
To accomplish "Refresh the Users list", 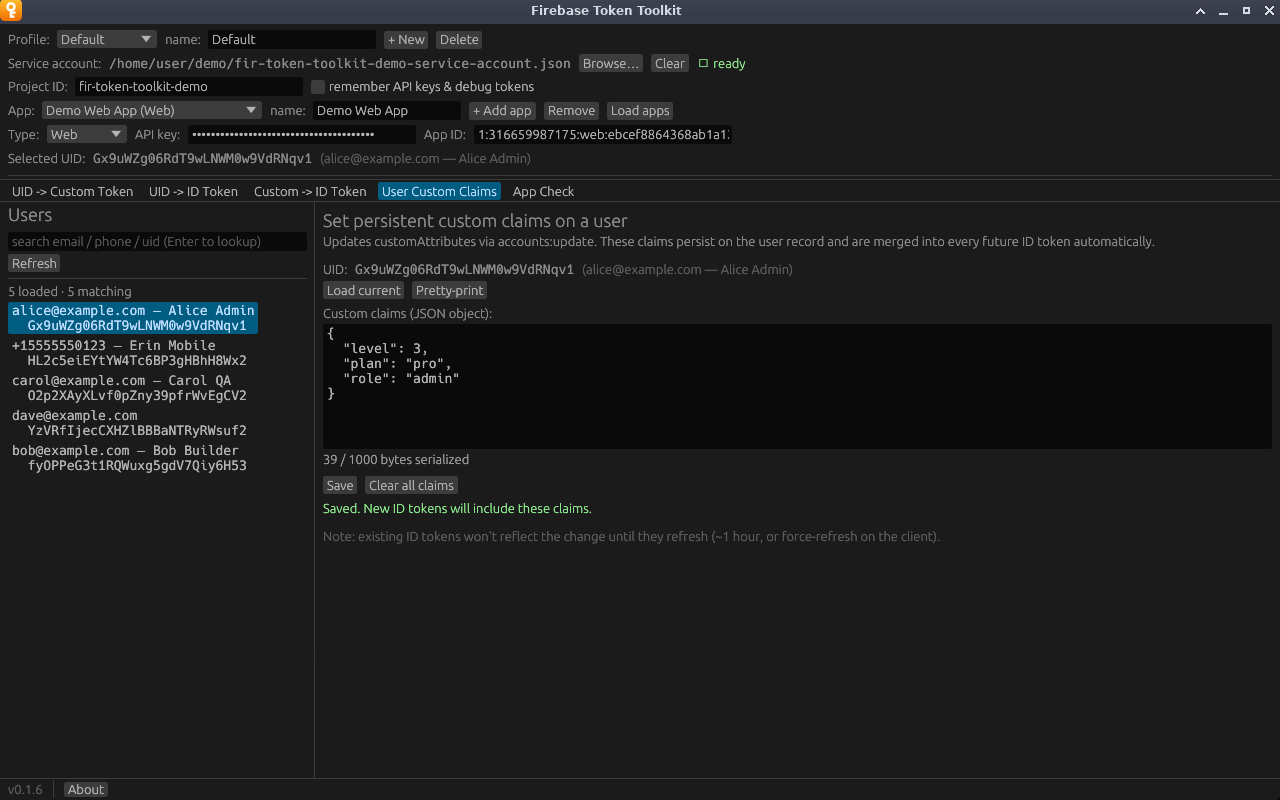I will tap(34, 264).
